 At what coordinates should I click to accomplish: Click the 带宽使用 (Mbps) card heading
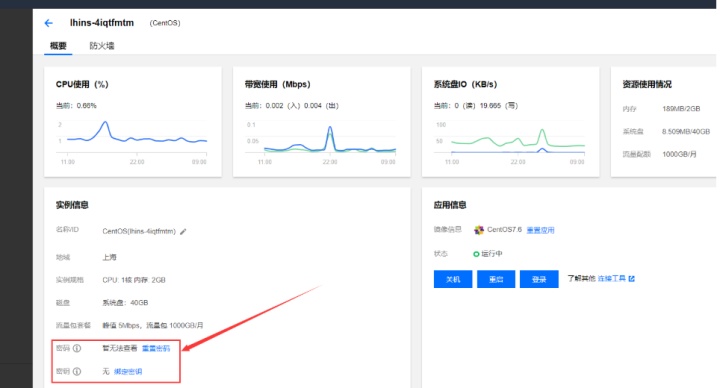pos(277,84)
